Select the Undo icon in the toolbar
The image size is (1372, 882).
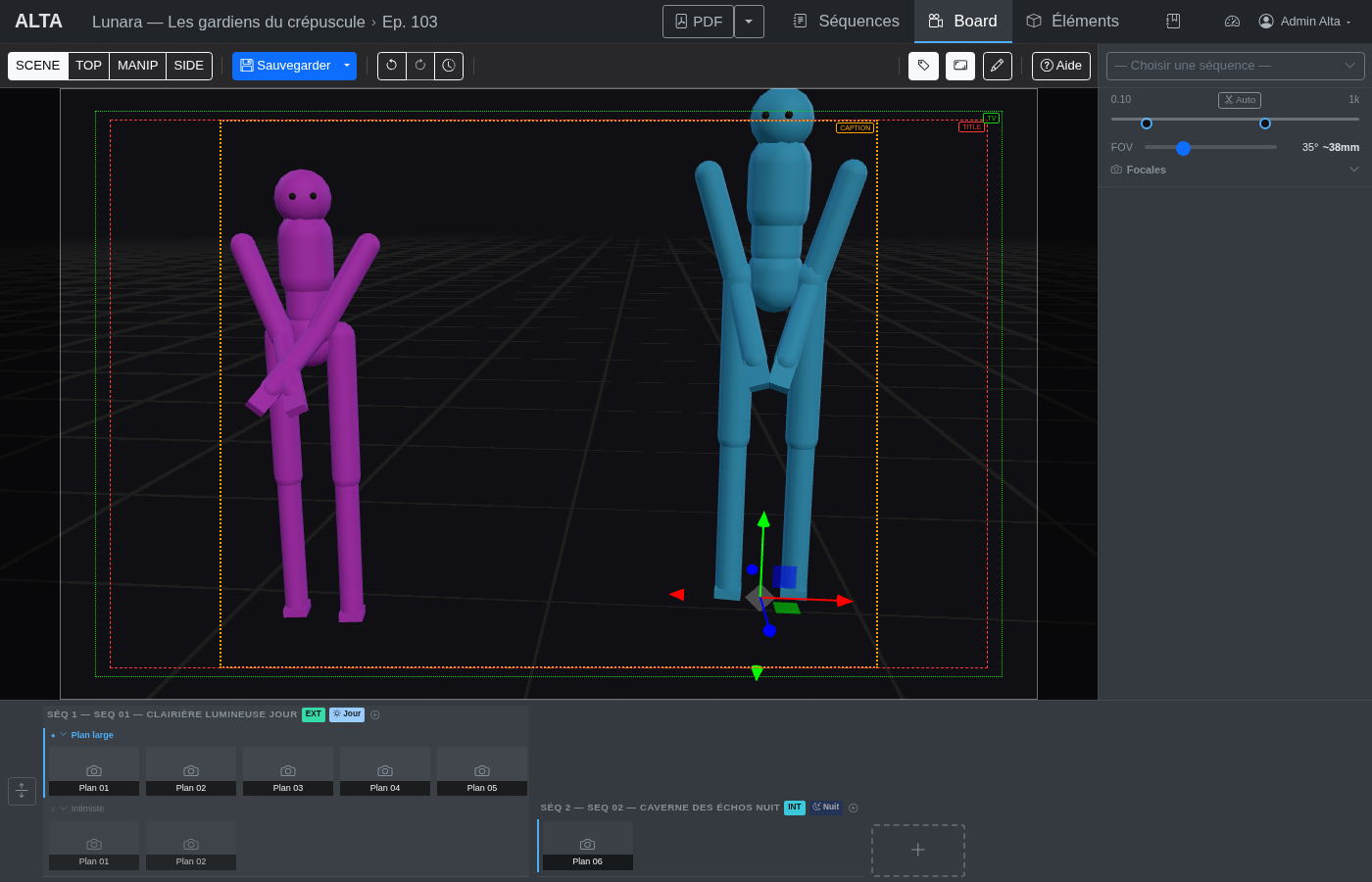coord(391,66)
